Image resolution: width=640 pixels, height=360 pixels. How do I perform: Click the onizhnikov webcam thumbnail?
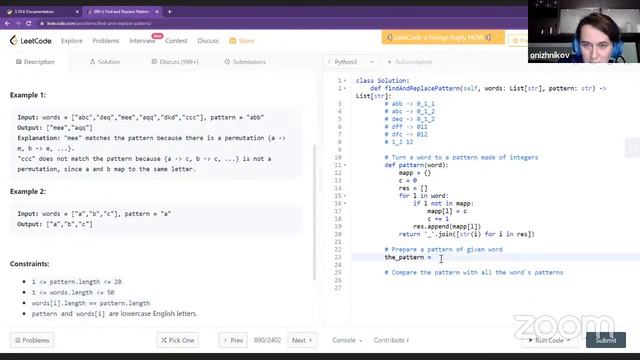pos(584,31)
